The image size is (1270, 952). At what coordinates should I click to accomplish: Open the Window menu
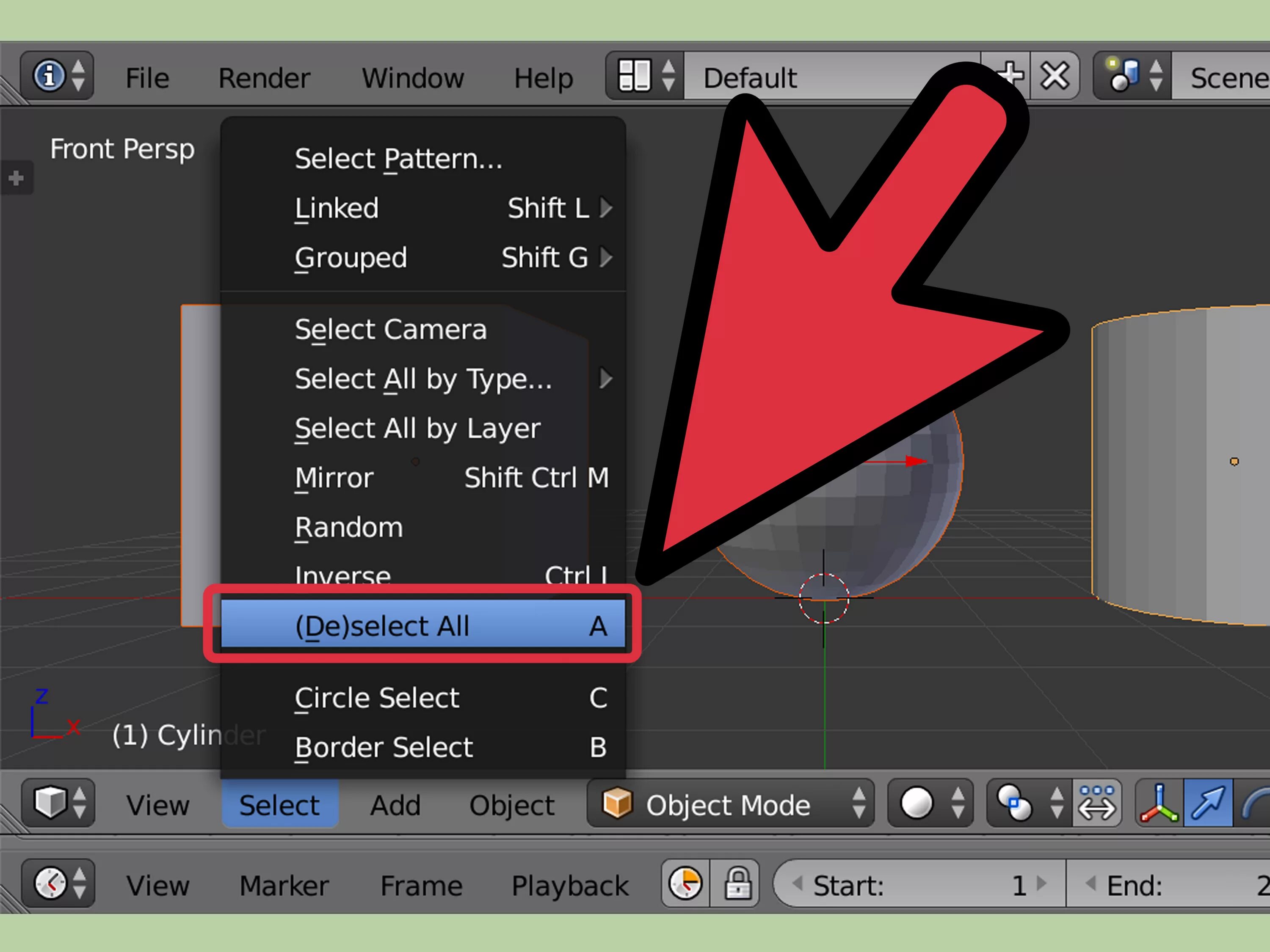pyautogui.click(x=413, y=78)
